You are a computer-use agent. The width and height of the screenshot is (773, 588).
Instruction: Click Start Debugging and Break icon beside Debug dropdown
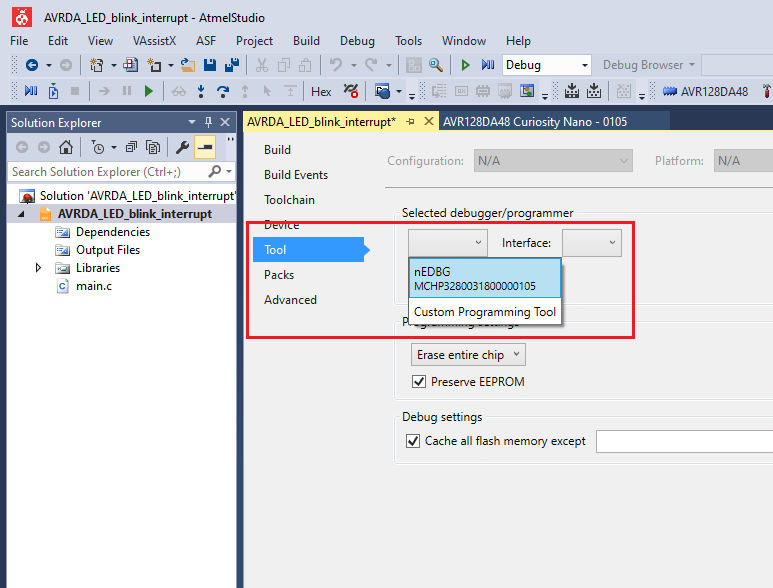point(488,65)
